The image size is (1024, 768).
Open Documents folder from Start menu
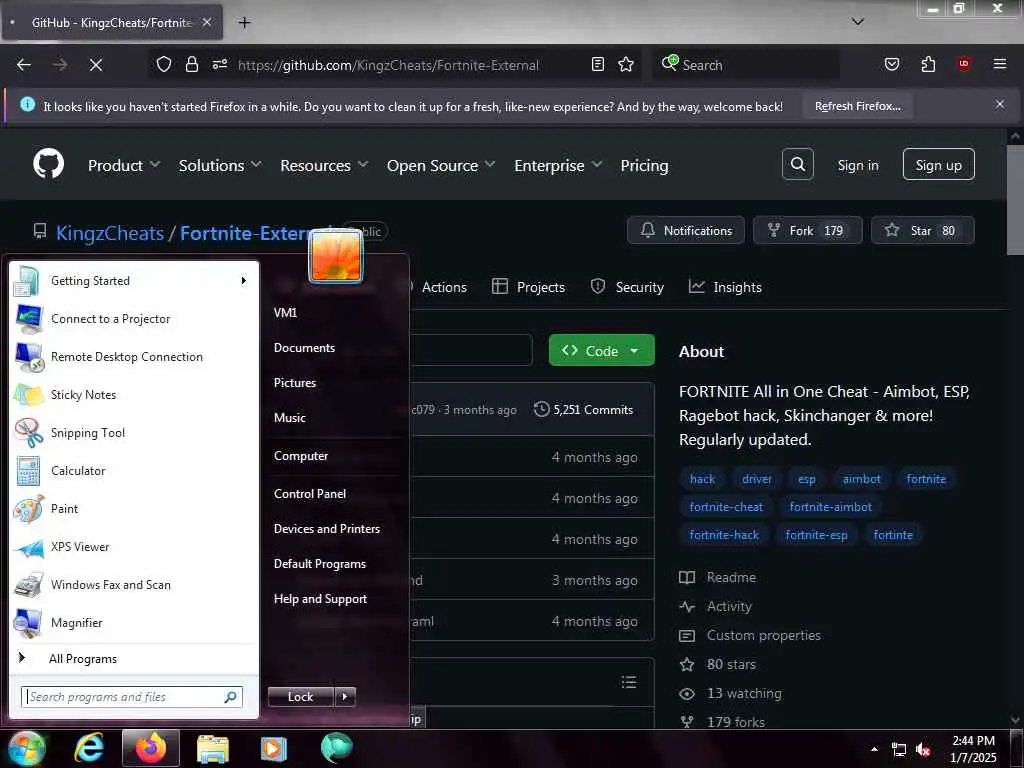point(304,347)
